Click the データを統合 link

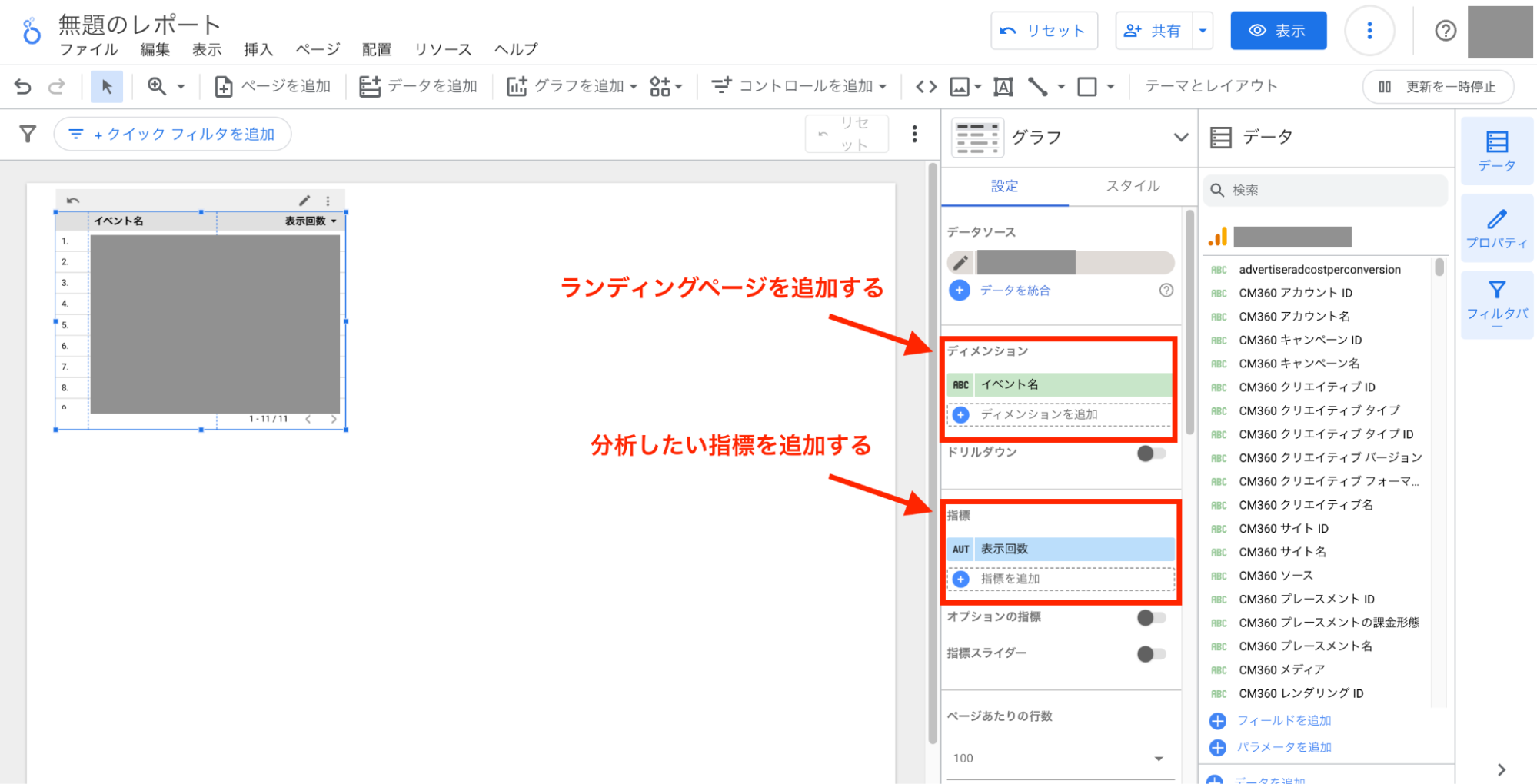1014,291
